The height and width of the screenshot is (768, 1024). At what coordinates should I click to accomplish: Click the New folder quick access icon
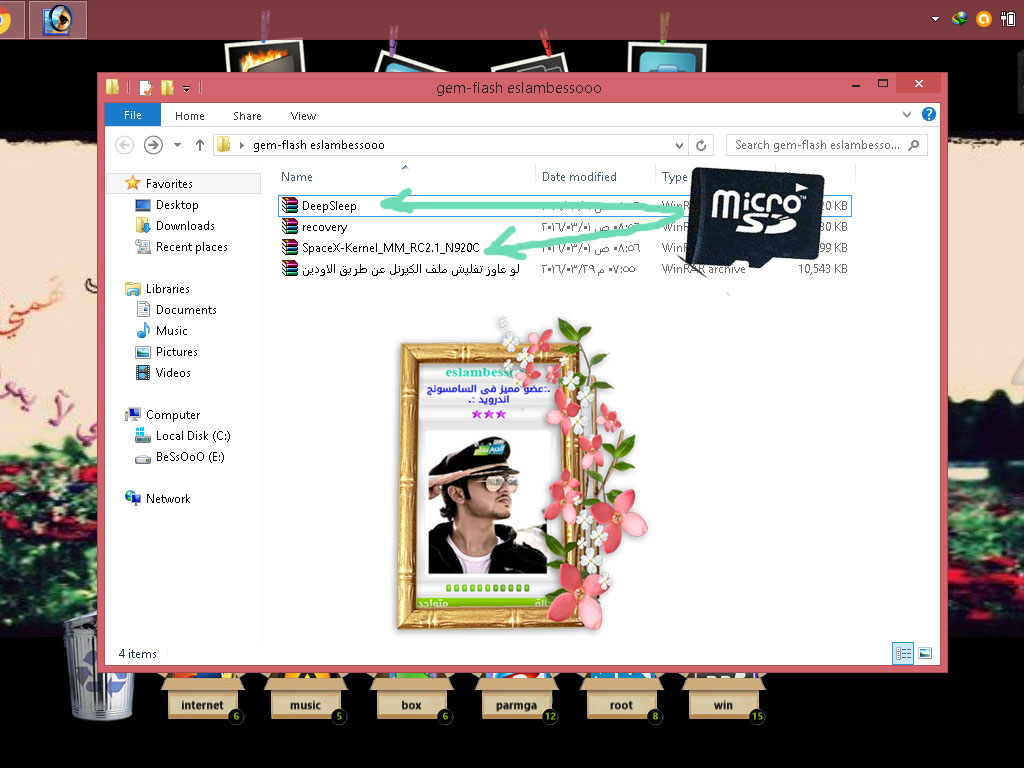167,88
